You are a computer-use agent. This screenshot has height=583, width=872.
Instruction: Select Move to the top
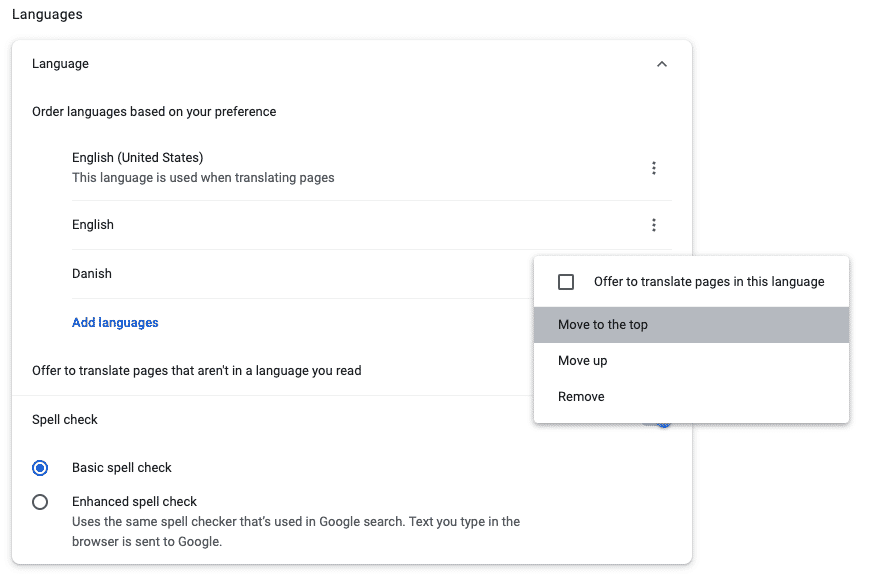(601, 324)
